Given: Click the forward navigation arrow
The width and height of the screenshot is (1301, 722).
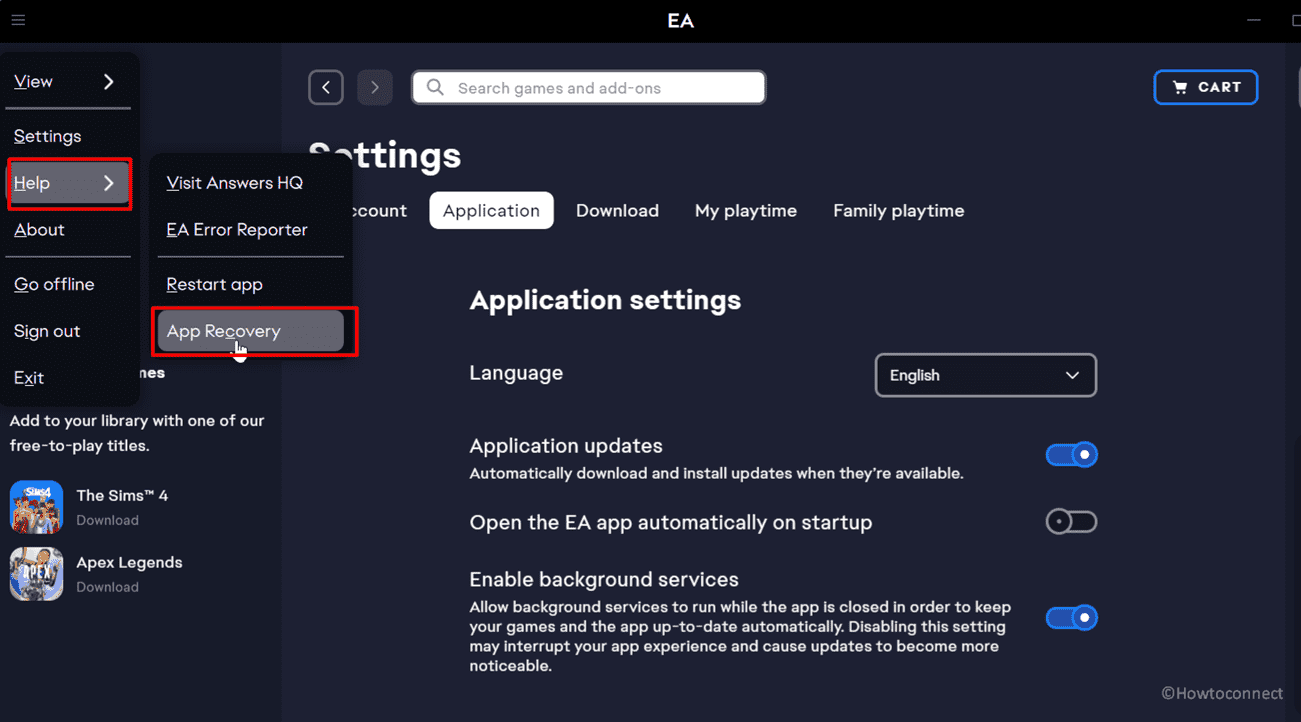Looking at the screenshot, I should tap(375, 88).
